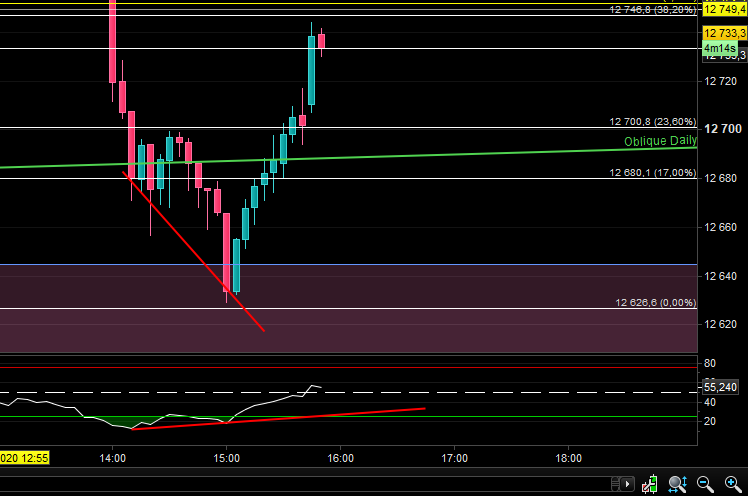Click the 15:00 time axis label
The width and height of the screenshot is (748, 496).
227,458
